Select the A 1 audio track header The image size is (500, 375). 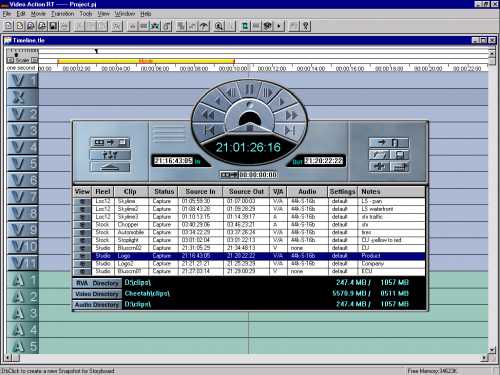[23, 280]
